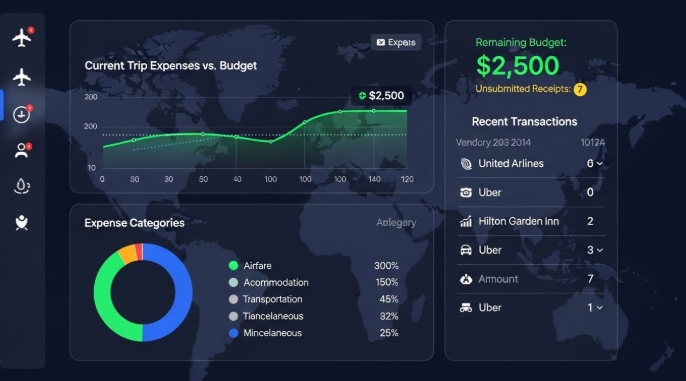Select the droplet icon in sidebar
The height and width of the screenshot is (381, 686).
(x=22, y=186)
